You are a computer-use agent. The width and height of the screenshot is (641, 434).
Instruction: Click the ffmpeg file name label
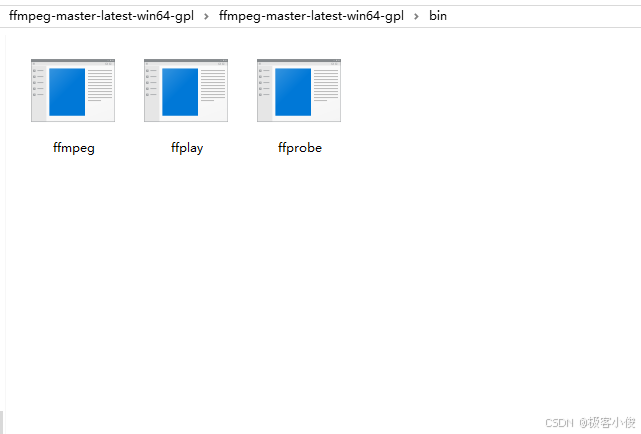tap(74, 148)
